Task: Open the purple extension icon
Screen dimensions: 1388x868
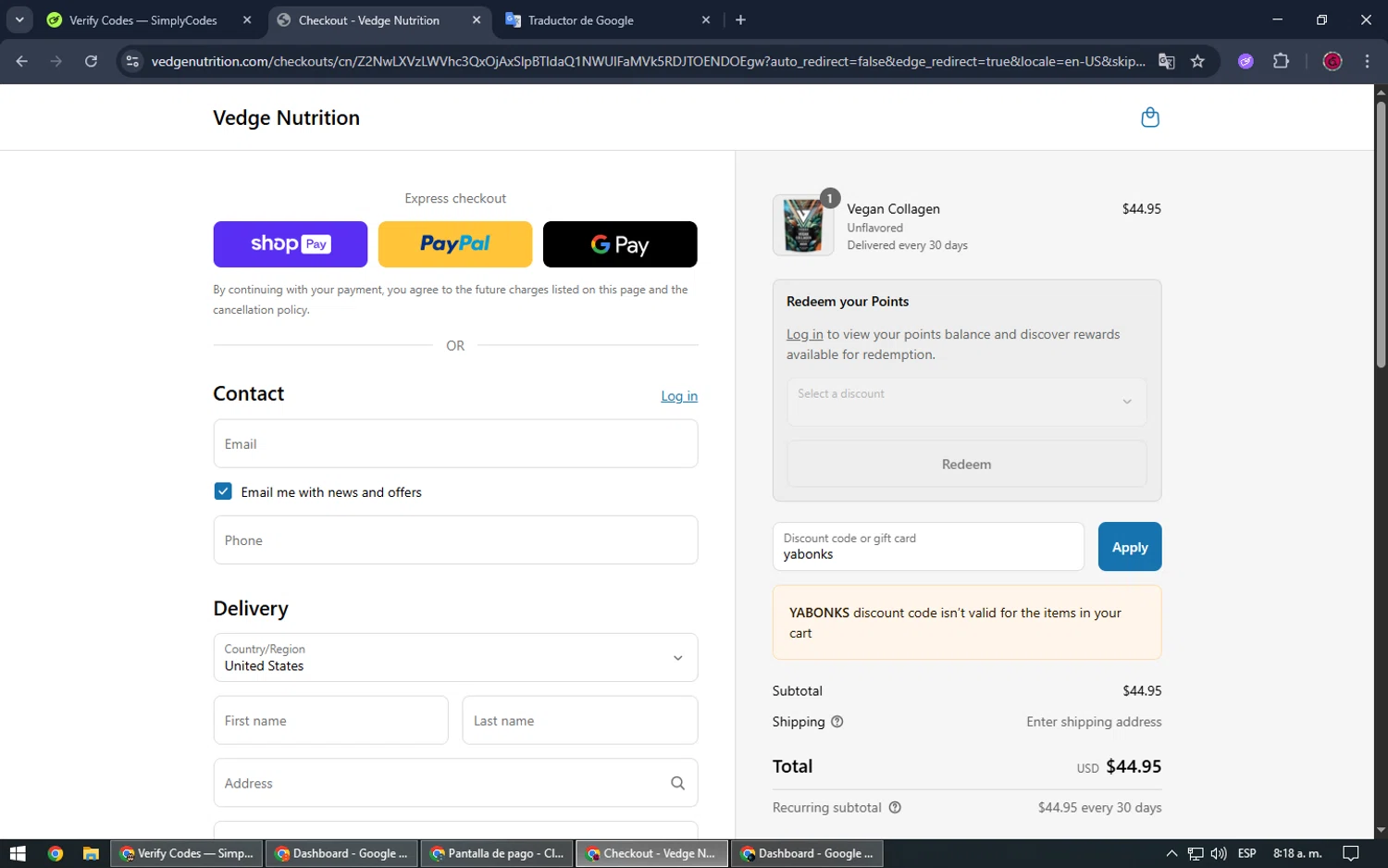Action: pos(1245,61)
